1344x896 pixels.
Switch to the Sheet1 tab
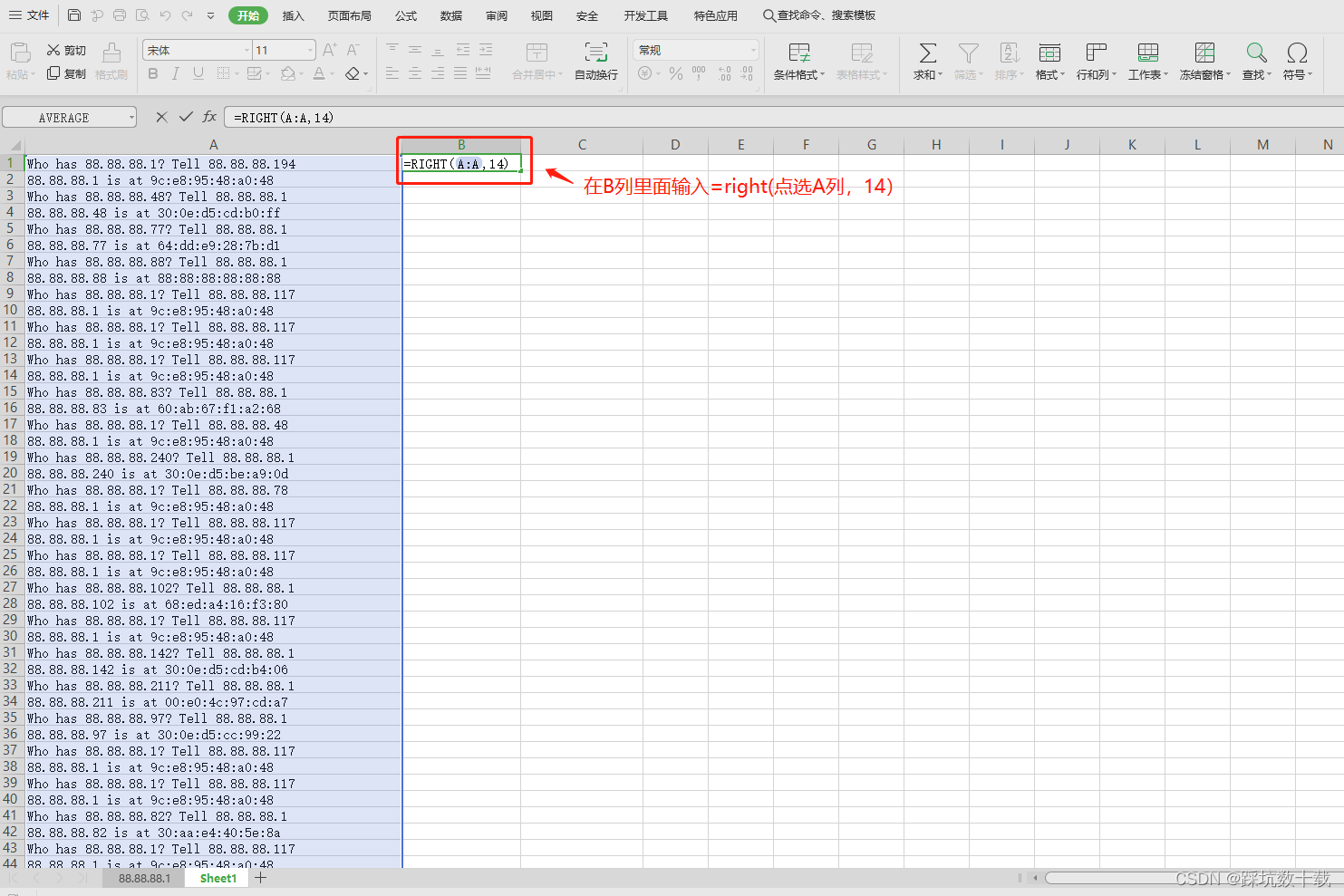pos(218,878)
